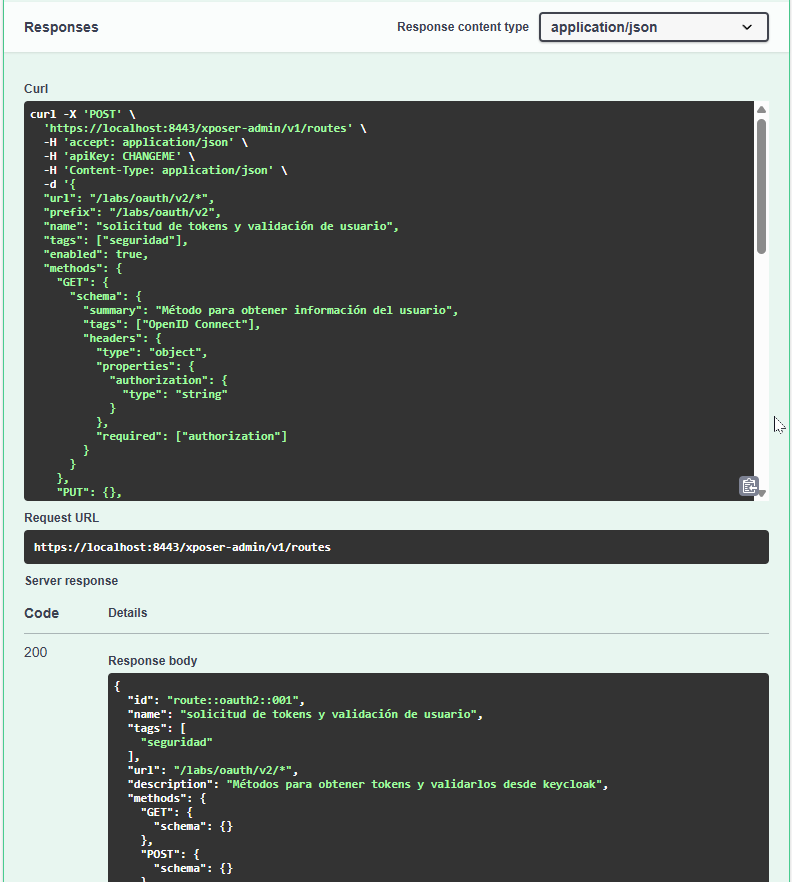Click the empty scrollbar track below the thumb
The image size is (792, 882).
coord(761,370)
